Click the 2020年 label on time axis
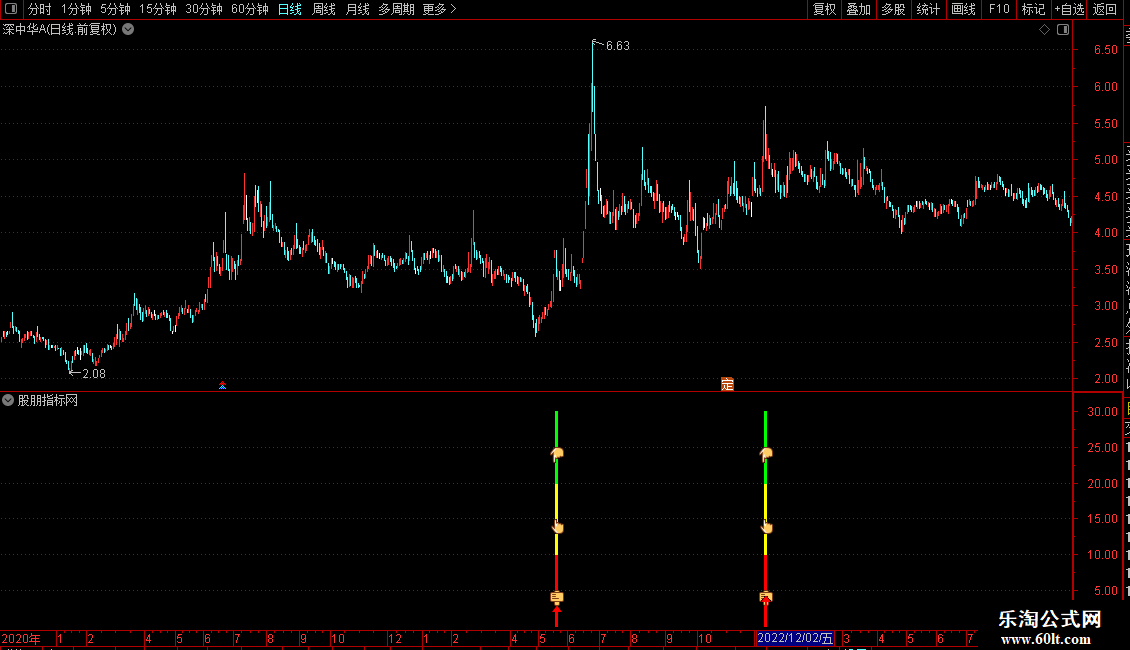The height and width of the screenshot is (650, 1130). tap(21, 638)
